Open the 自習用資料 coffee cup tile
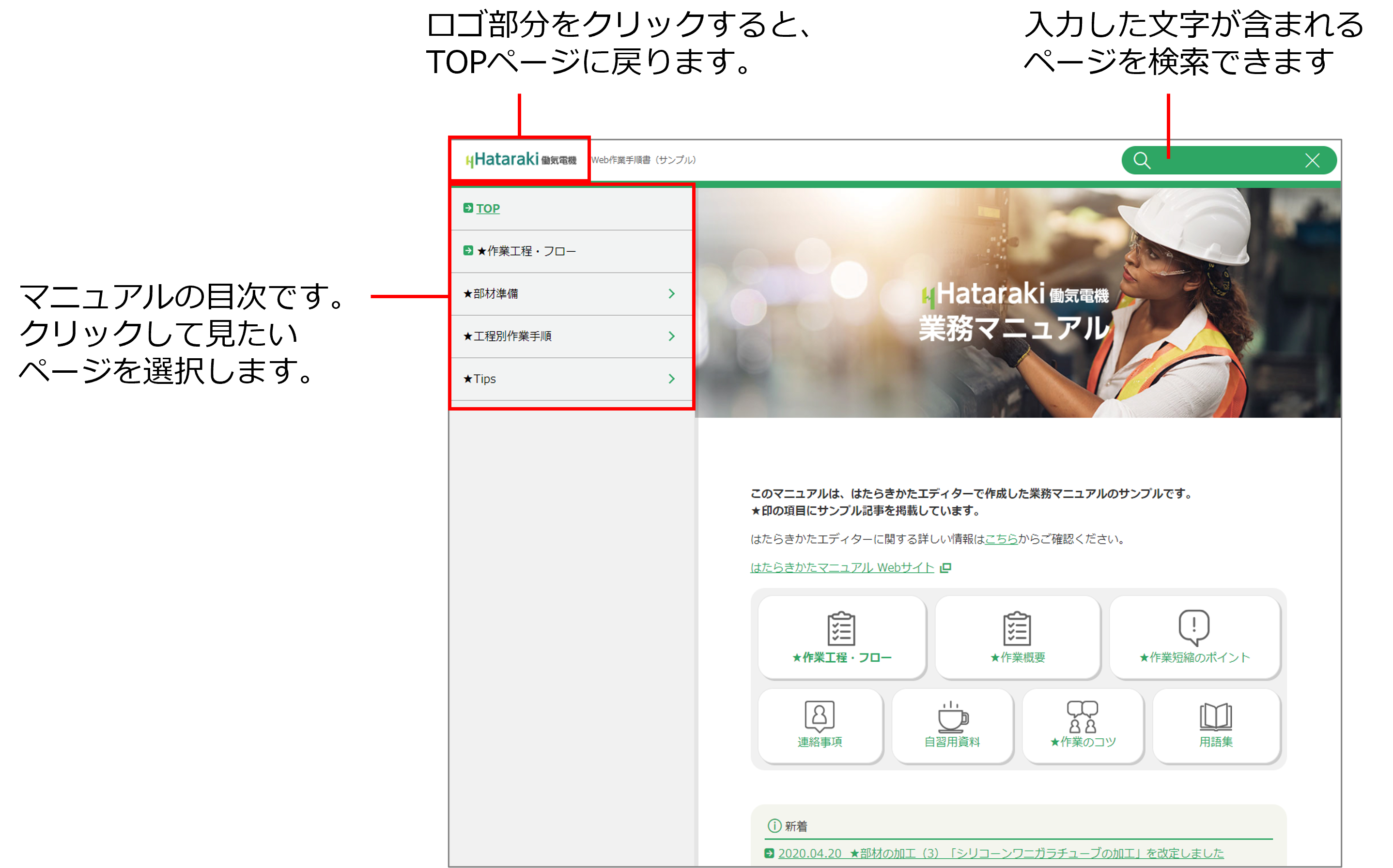 (x=952, y=726)
